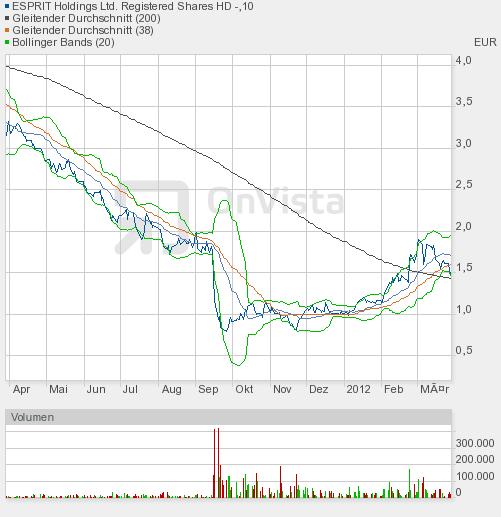Click the Nov month label
Screen dimensions: 501x517
tap(282, 389)
